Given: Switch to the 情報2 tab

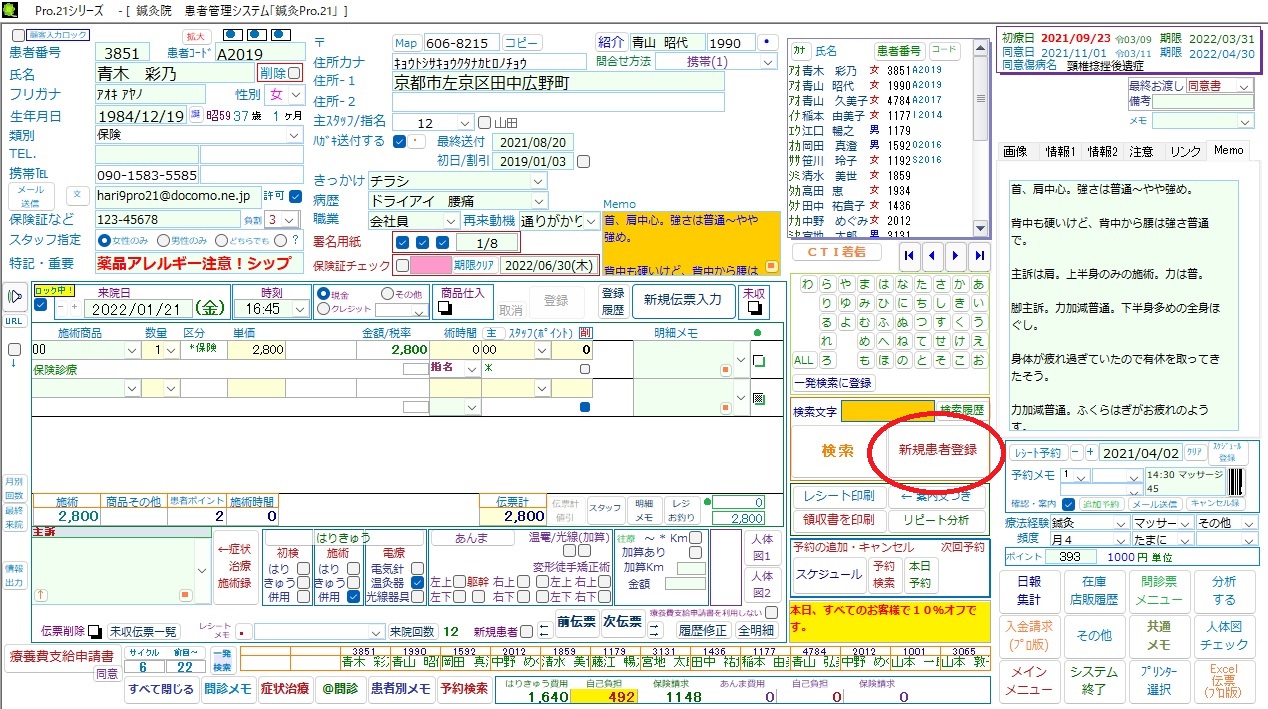Looking at the screenshot, I should (1103, 151).
